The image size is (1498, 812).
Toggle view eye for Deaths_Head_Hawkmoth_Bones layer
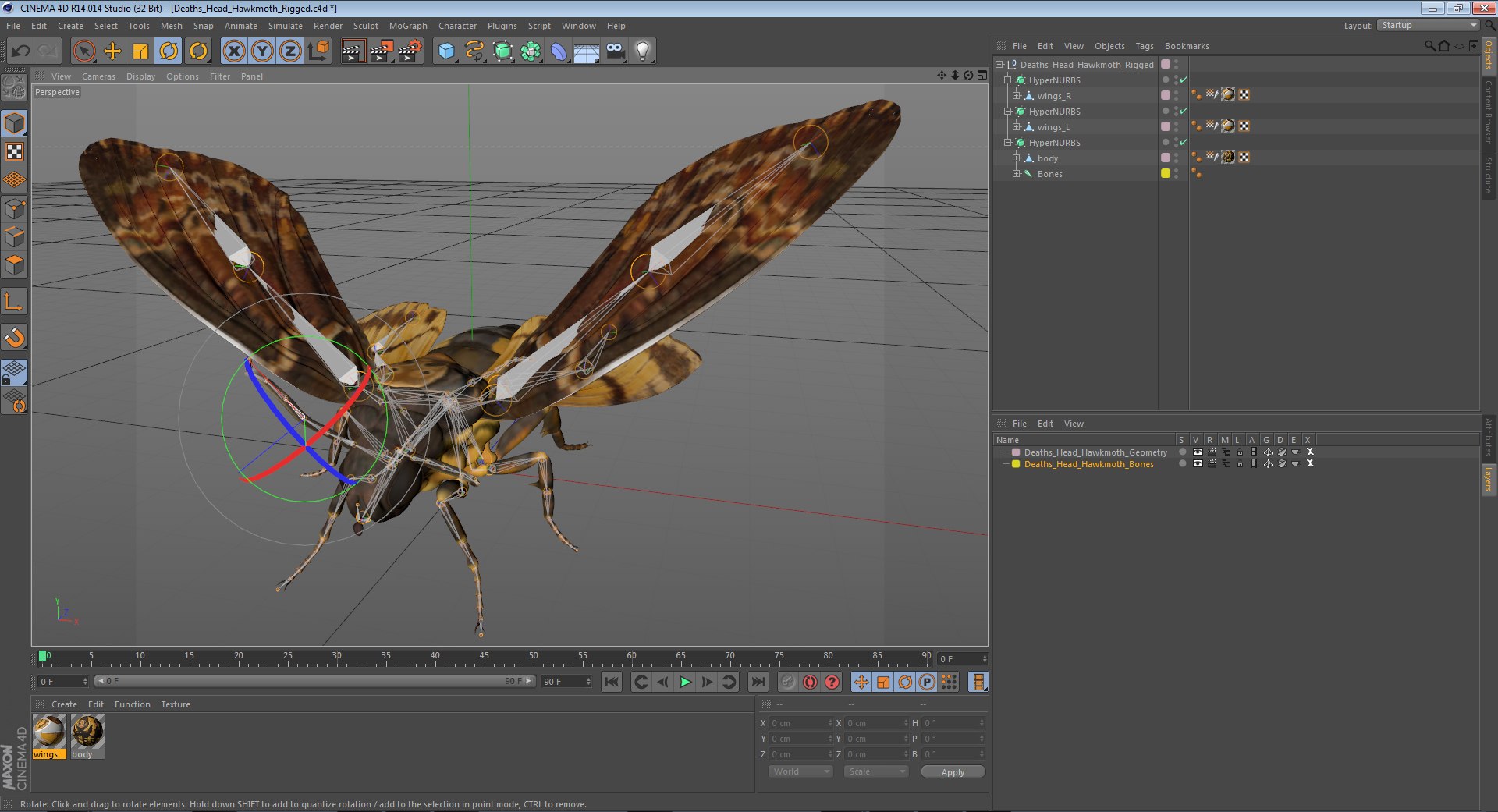(1198, 464)
